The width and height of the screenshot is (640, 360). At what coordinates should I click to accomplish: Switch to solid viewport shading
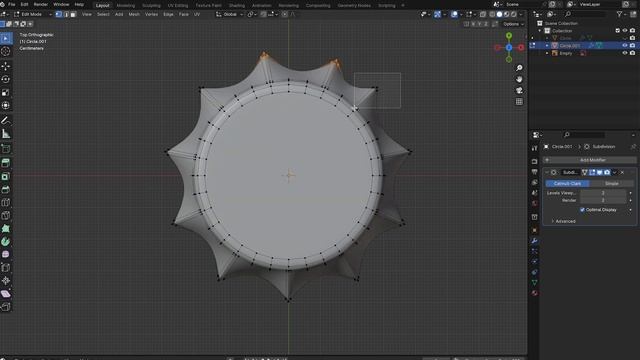point(499,14)
